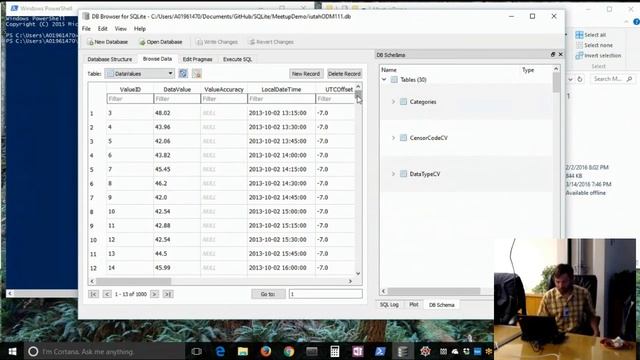This screenshot has width=640, height=360.
Task: Switch to the Database Structure tab
Action: click(x=110, y=59)
